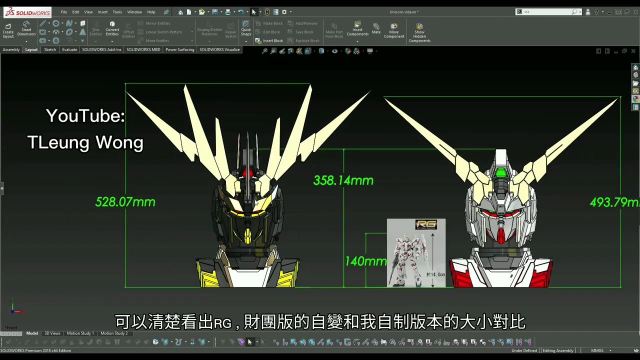Click the Insert Block command
Viewport: 640px width, 360px height.
pyautogui.click(x=269, y=41)
